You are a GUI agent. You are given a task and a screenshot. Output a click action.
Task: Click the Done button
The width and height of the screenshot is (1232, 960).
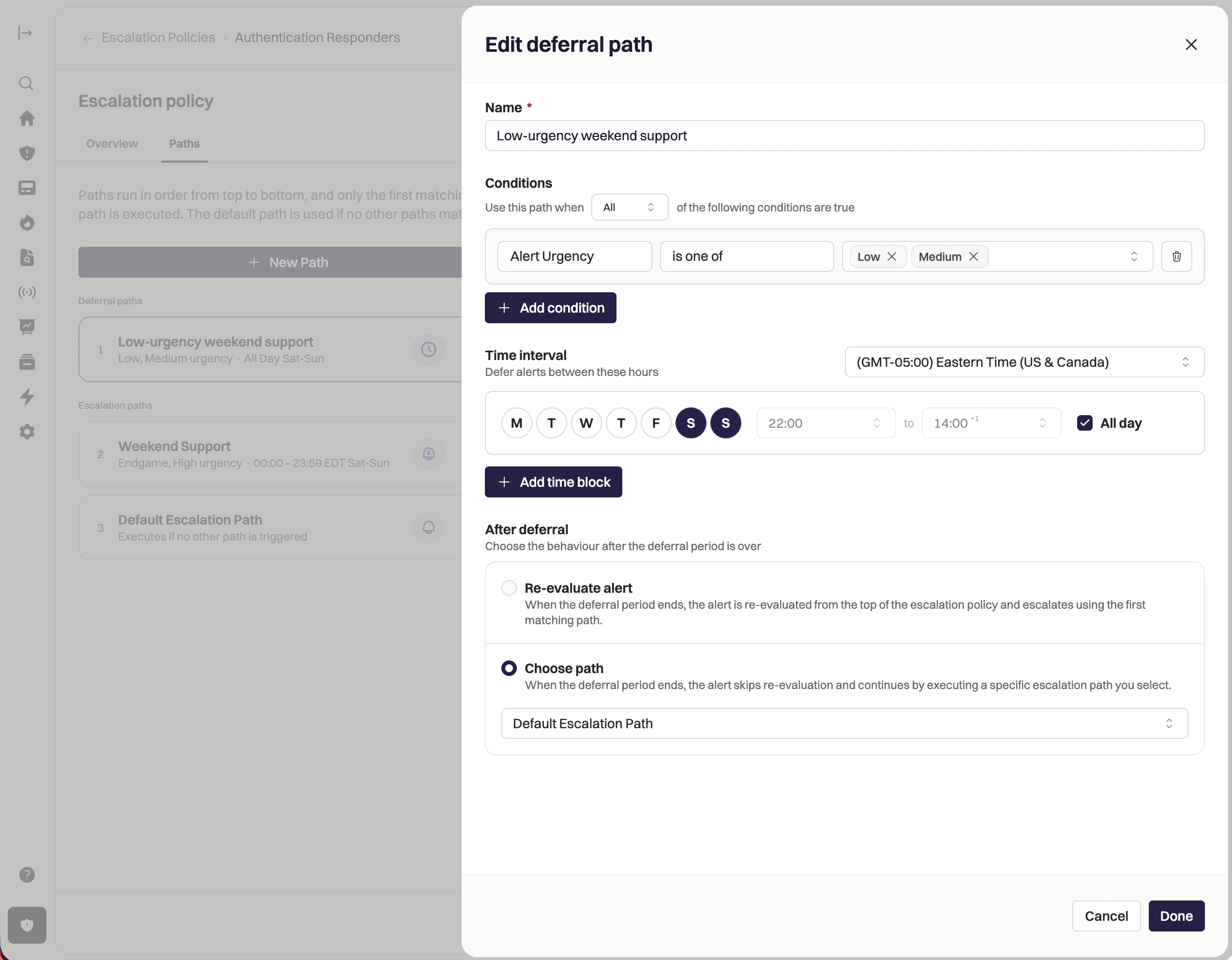click(1176, 916)
